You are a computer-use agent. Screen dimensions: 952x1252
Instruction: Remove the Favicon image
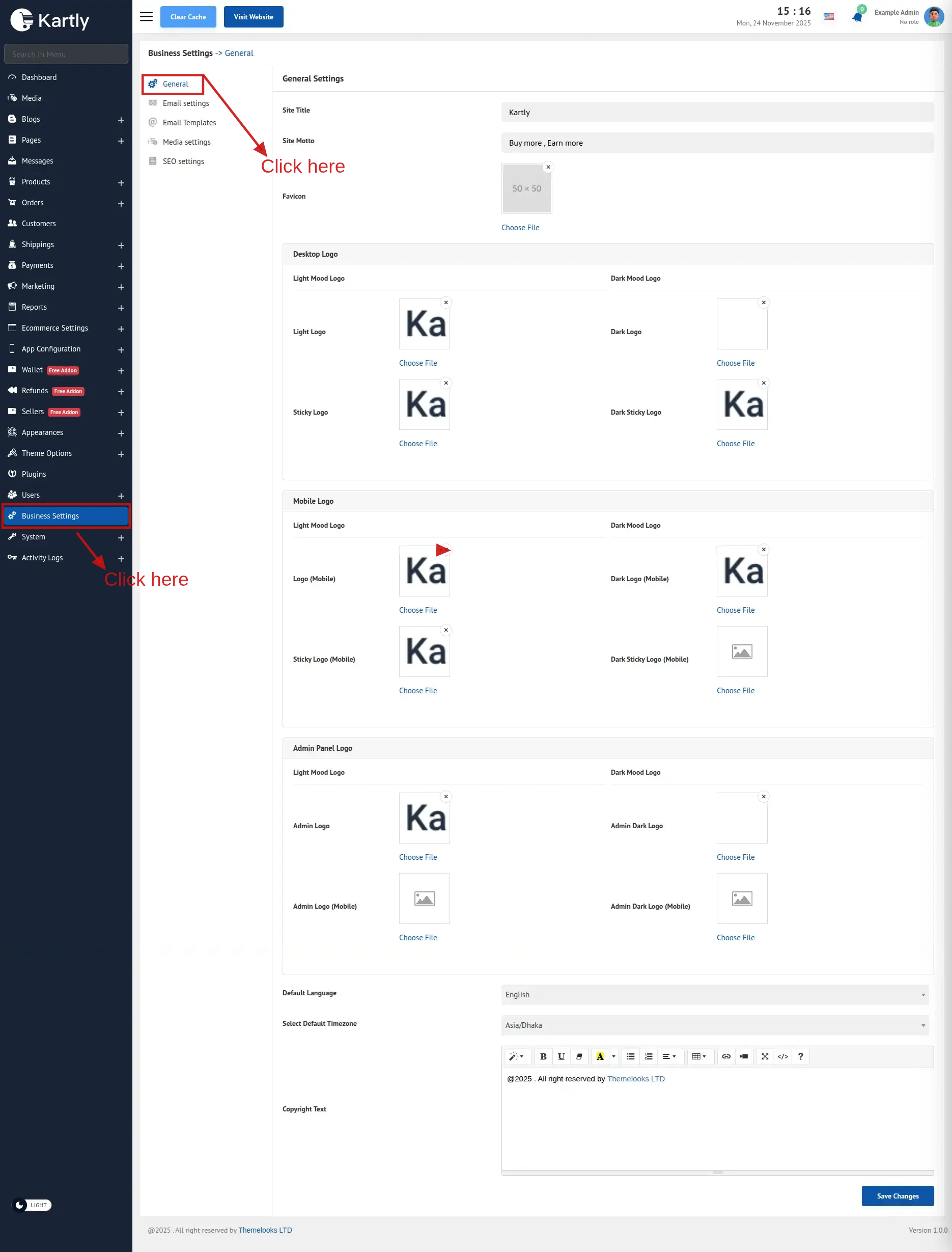(x=548, y=167)
